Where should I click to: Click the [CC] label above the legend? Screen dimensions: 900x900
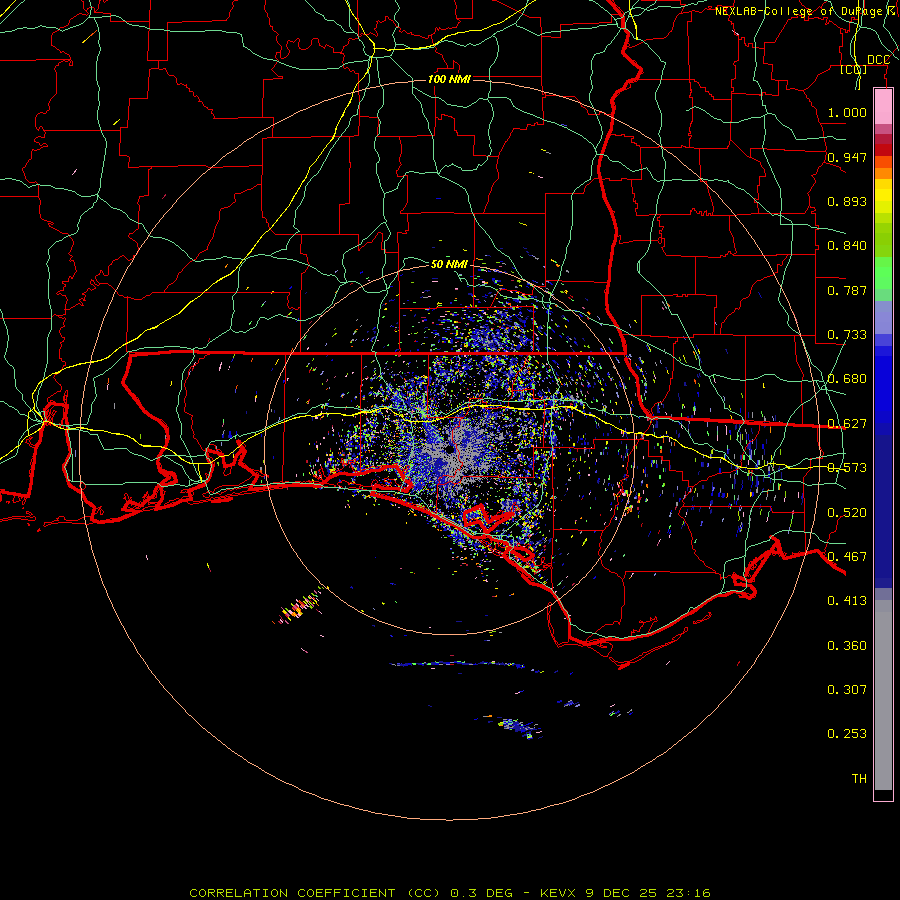coord(854,69)
